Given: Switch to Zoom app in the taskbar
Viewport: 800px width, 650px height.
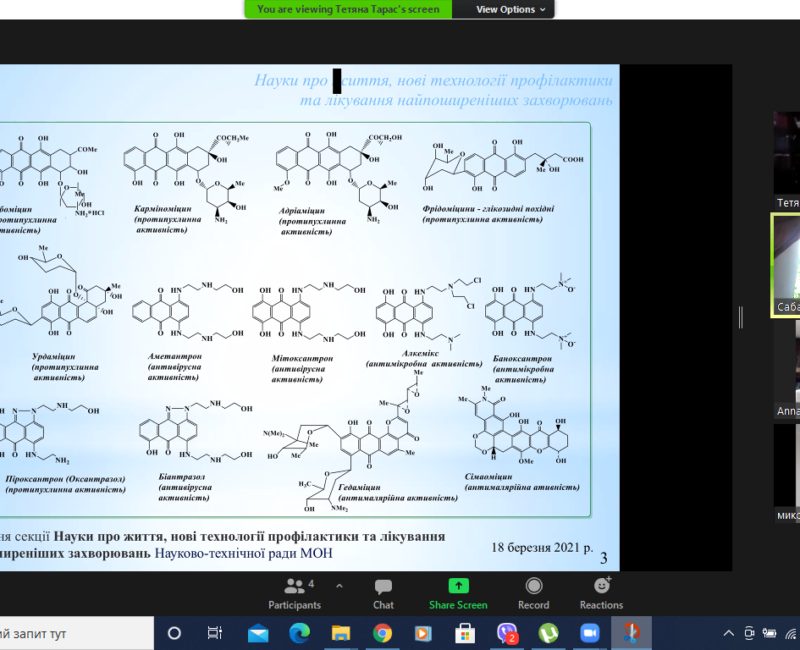Looking at the screenshot, I should [x=589, y=633].
